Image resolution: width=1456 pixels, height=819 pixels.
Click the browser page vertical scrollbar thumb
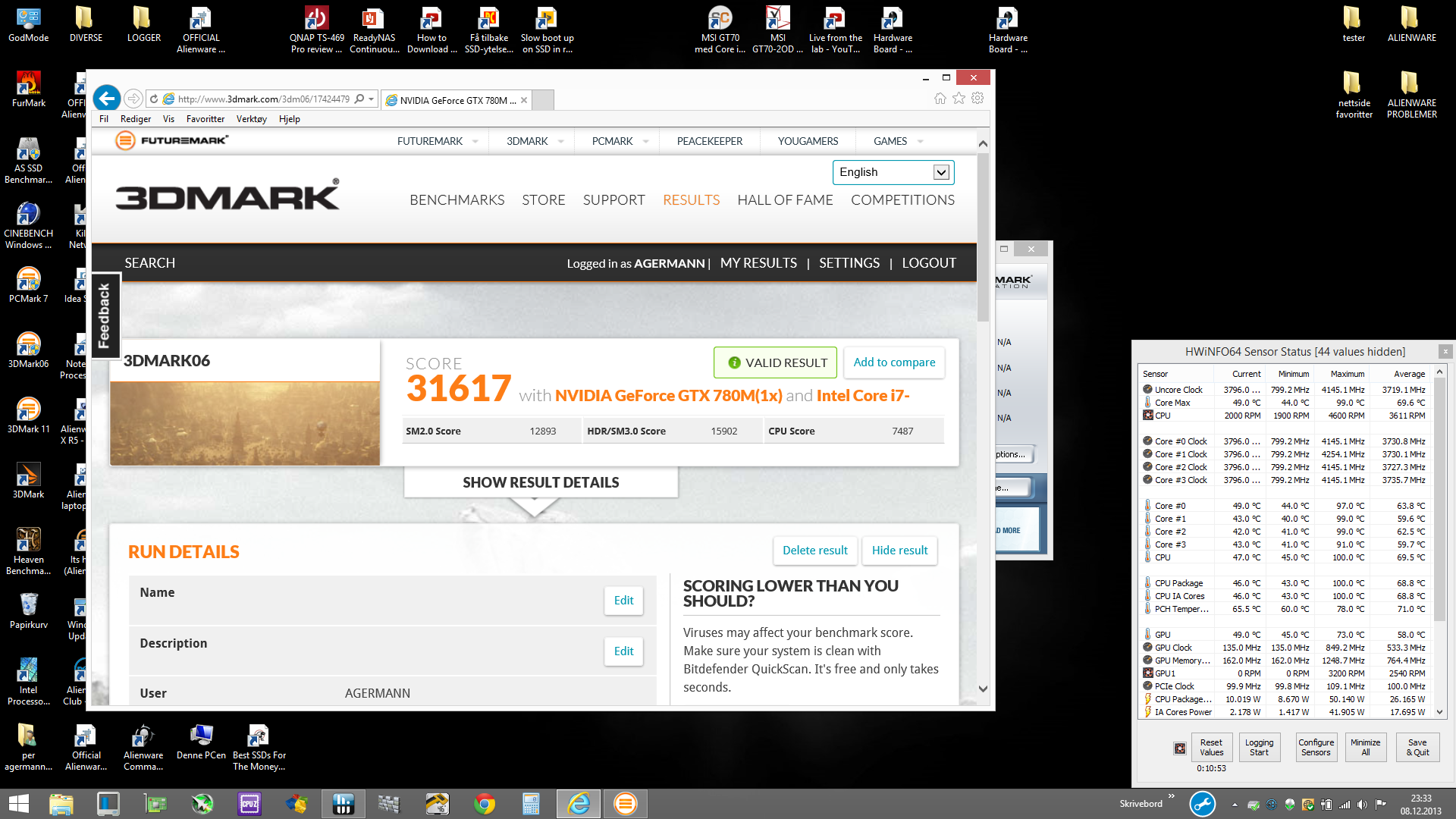tap(983, 238)
